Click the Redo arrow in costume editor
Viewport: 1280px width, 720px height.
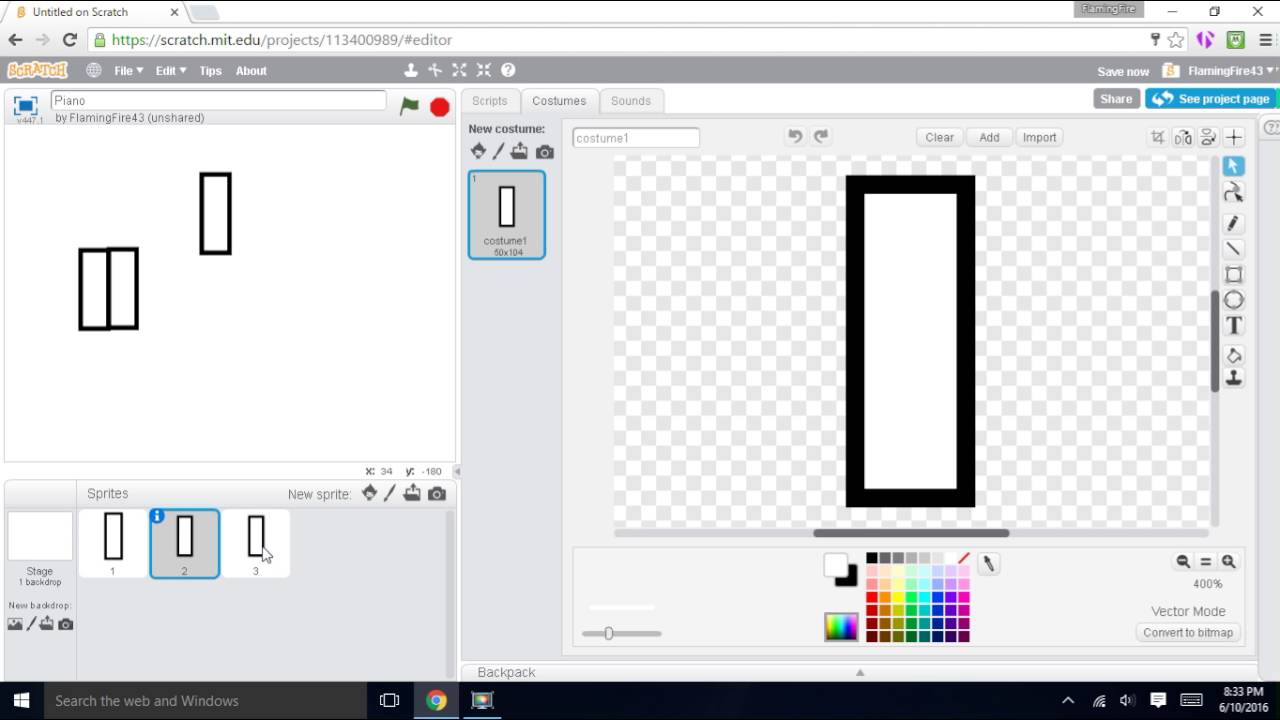click(821, 137)
